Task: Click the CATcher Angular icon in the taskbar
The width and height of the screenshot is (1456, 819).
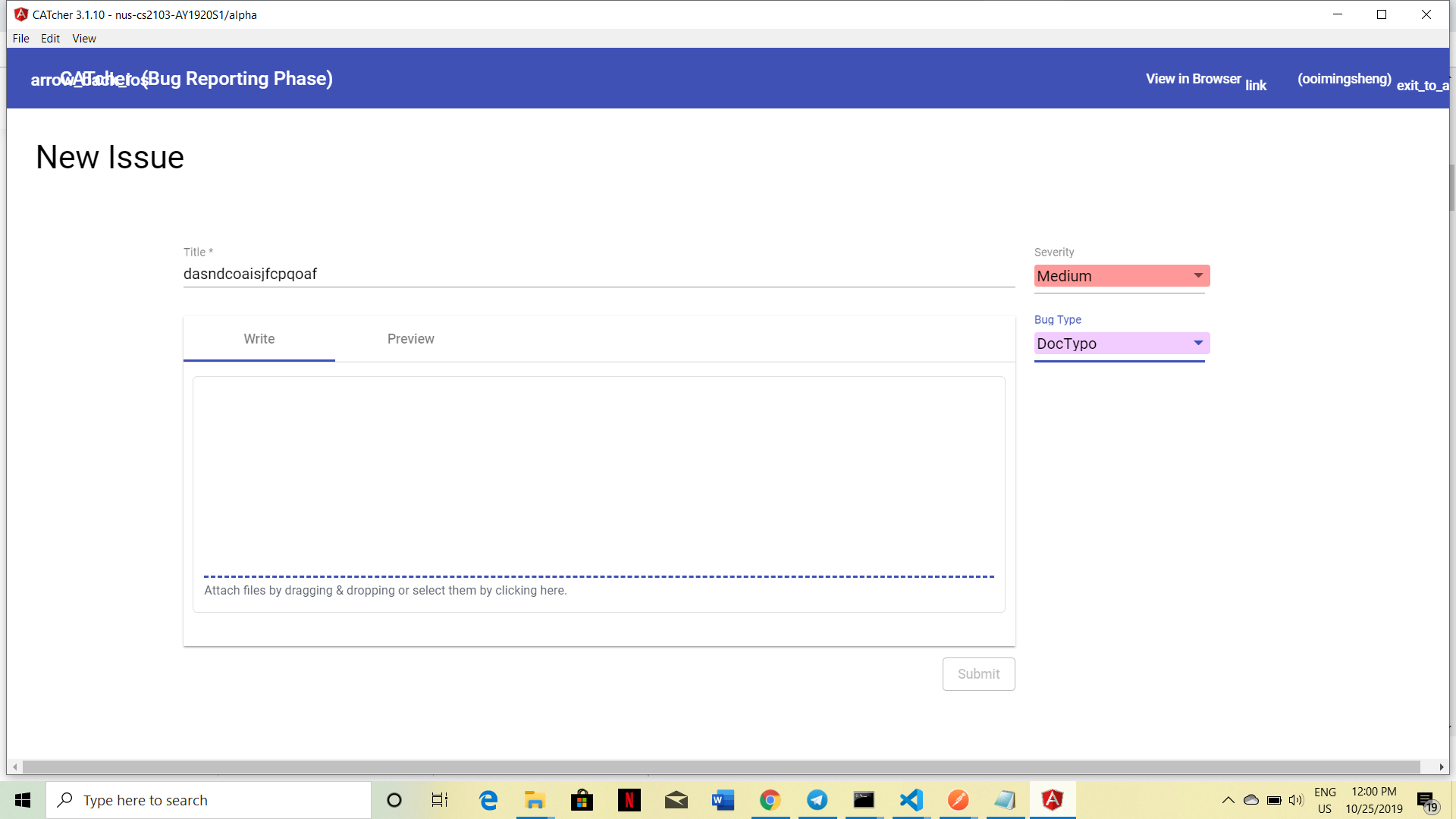Action: coord(1052,800)
